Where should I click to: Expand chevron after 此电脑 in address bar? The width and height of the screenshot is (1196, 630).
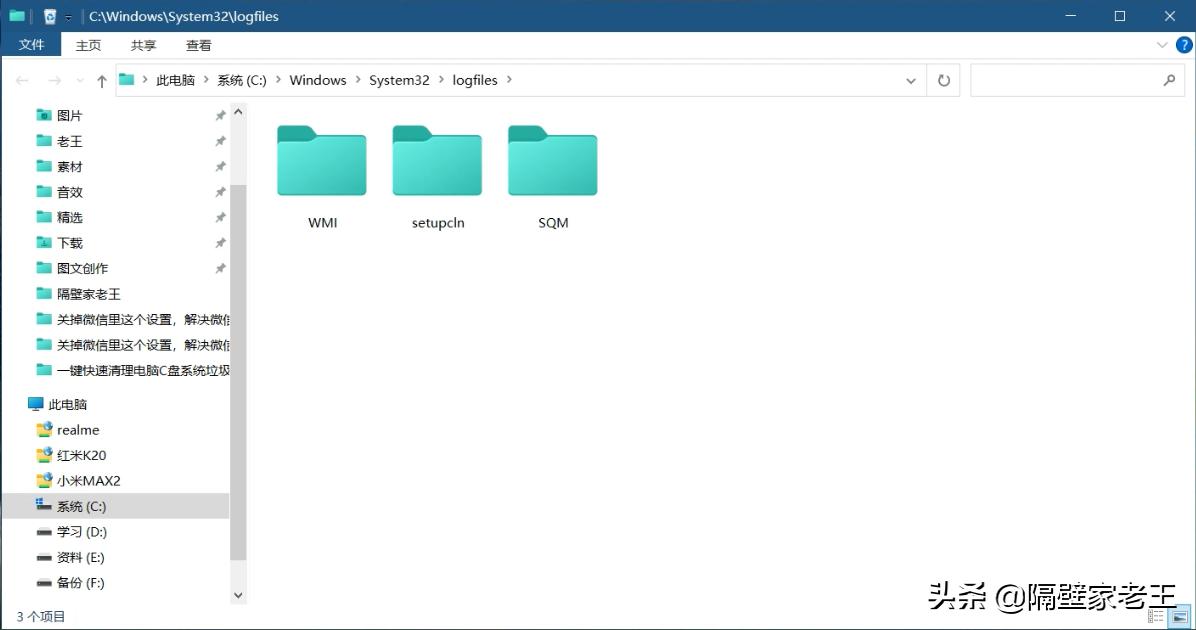[206, 79]
